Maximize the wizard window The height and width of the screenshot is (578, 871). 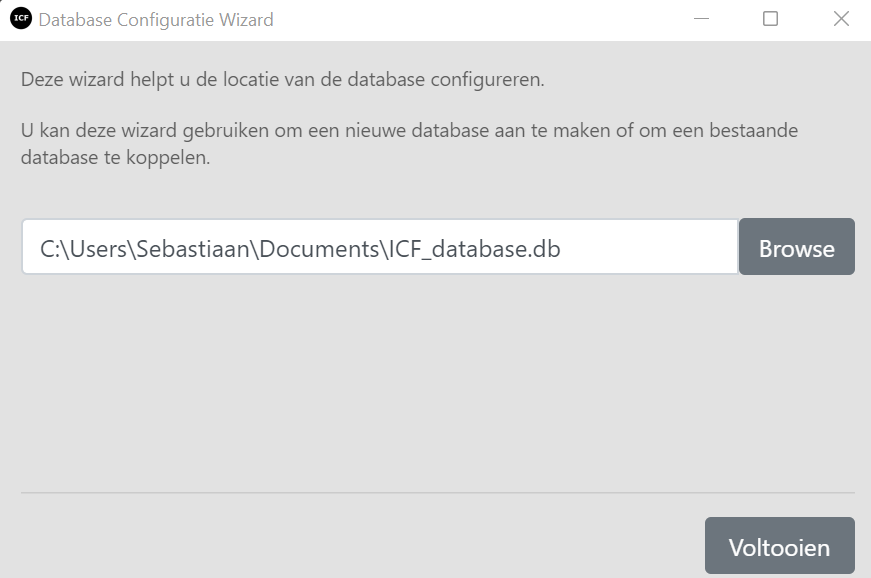click(770, 19)
